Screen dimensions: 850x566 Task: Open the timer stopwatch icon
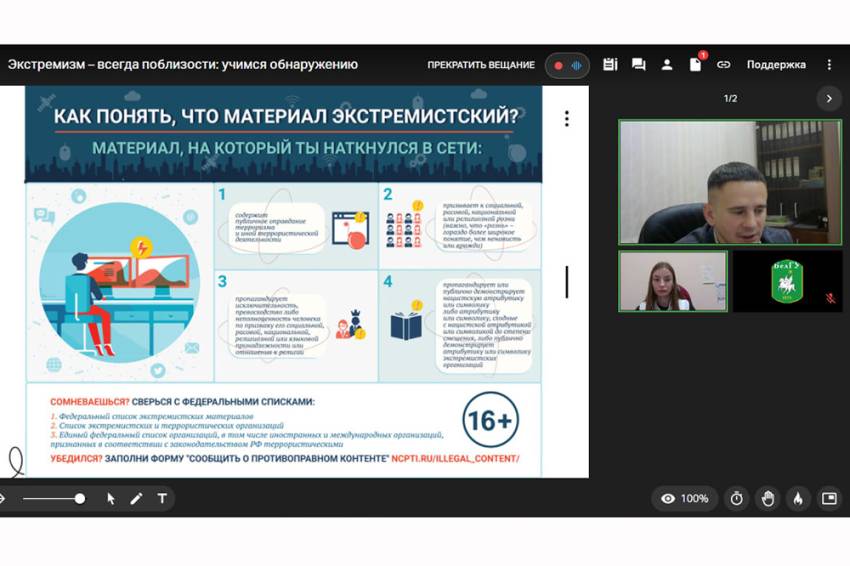pos(736,499)
